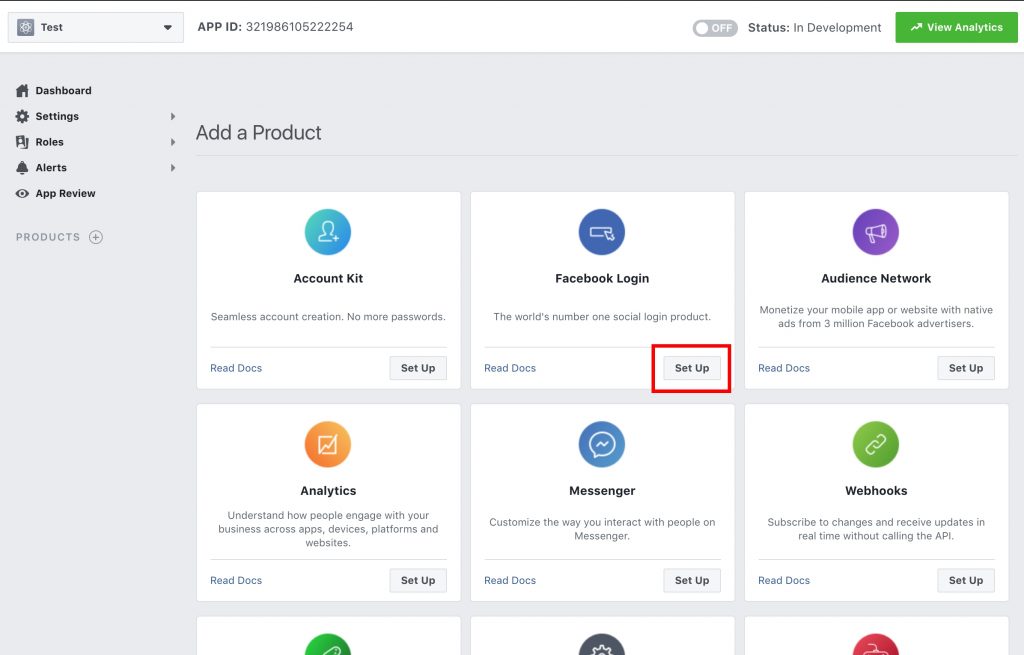
Task: Click the partially visible dark gear product icon
Action: click(x=601, y=644)
